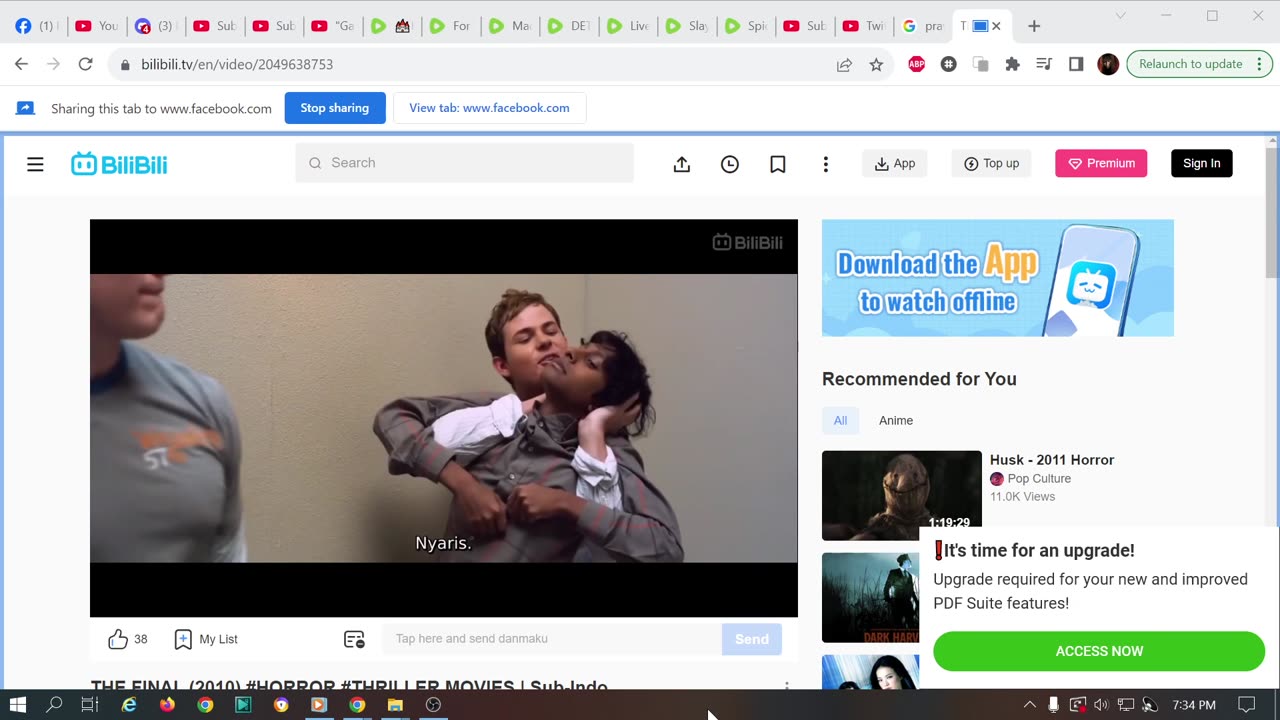Screen dimensions: 1280x720
Task: Click the Top up button
Action: [992, 164]
